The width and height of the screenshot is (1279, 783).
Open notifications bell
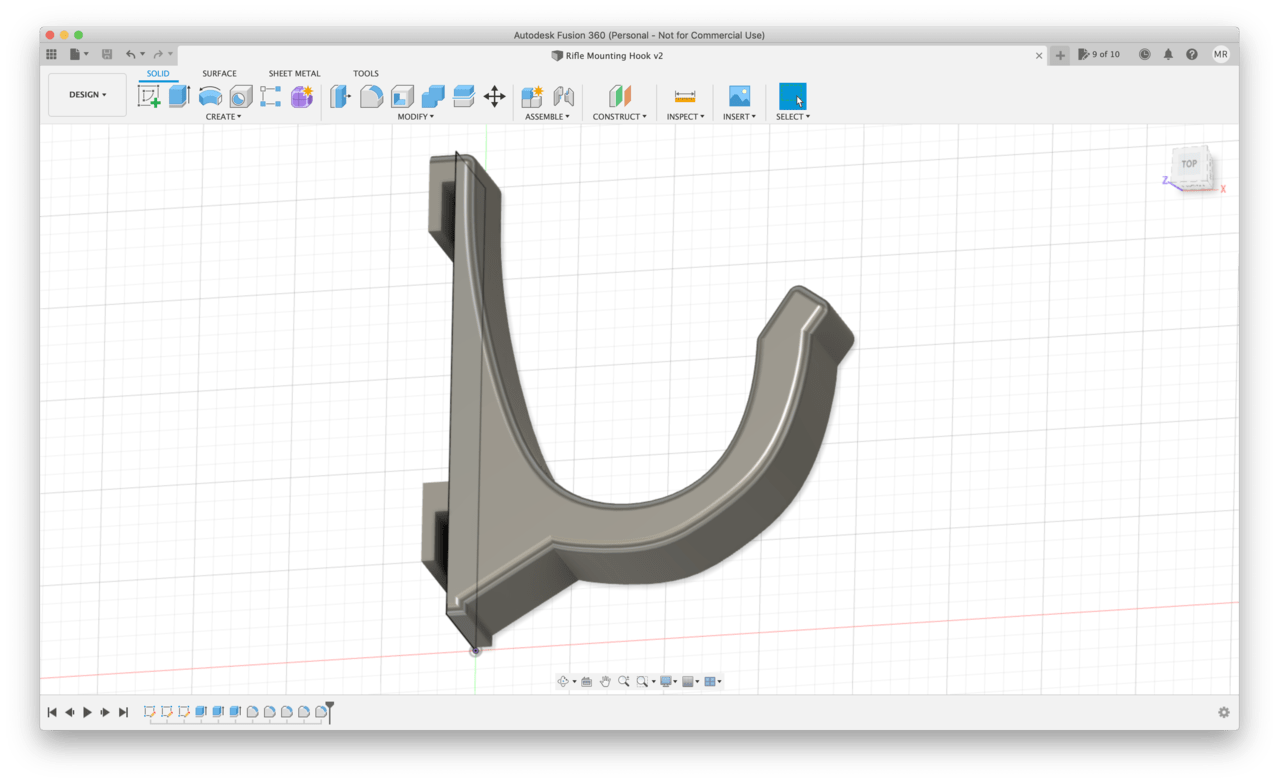pos(1168,55)
